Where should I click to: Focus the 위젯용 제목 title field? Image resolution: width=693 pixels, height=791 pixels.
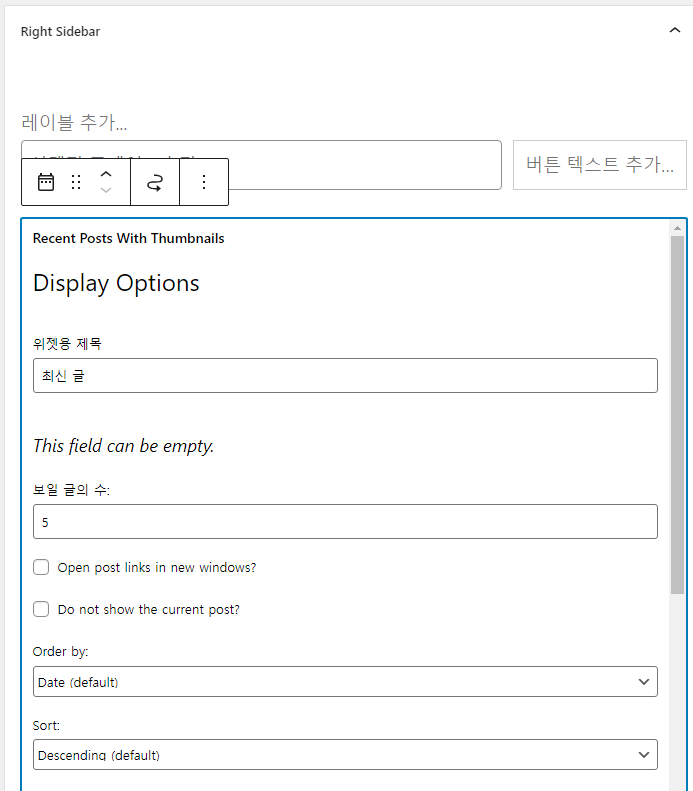[345, 375]
